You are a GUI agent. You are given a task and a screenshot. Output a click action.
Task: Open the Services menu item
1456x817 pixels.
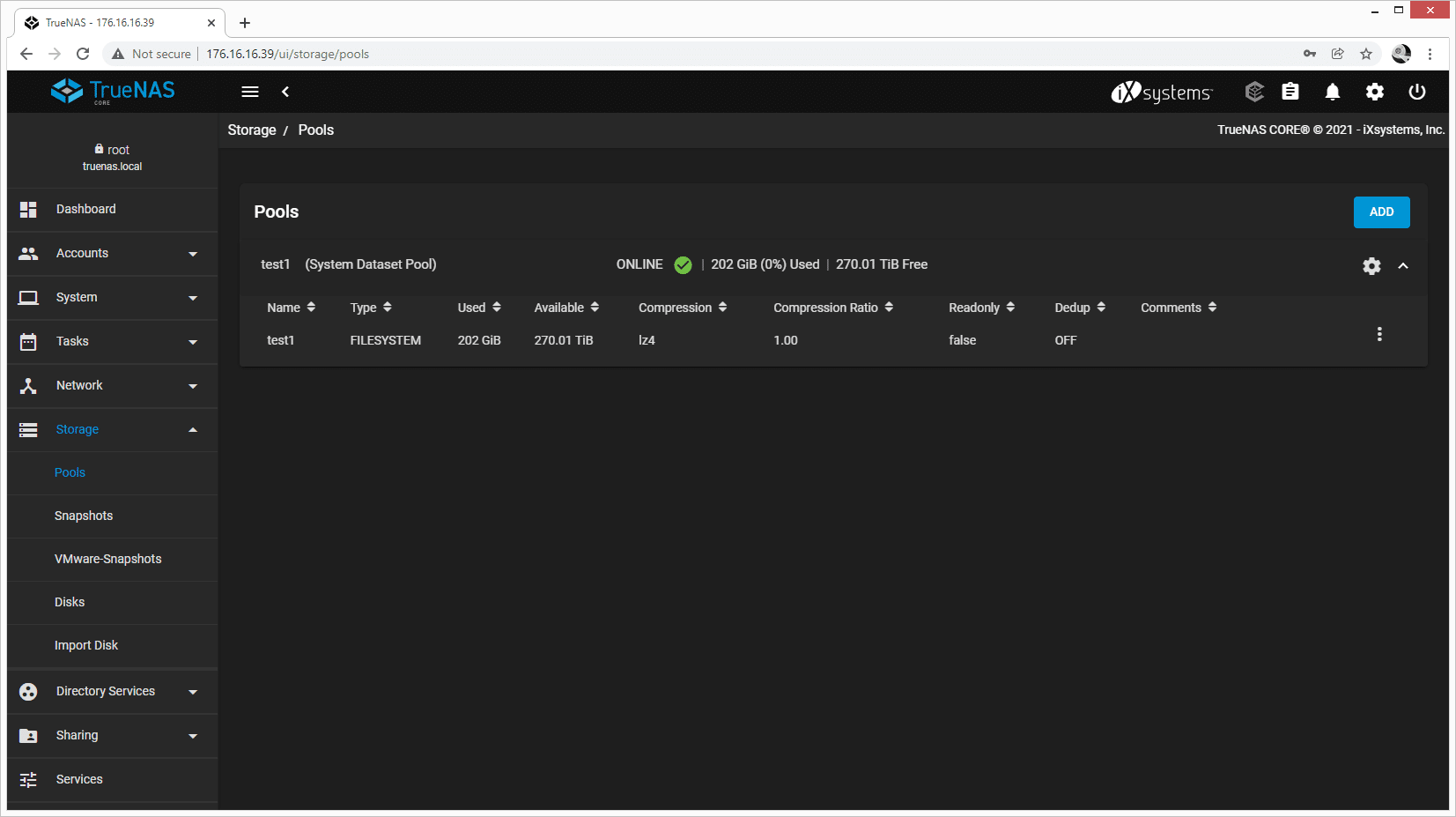(x=113, y=780)
